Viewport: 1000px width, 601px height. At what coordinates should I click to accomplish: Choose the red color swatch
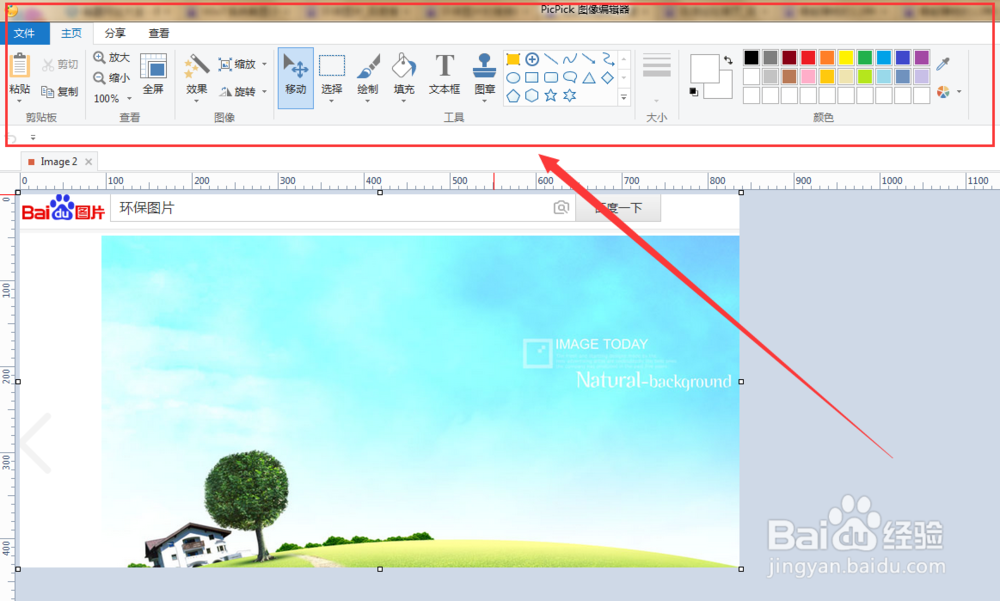pos(808,58)
